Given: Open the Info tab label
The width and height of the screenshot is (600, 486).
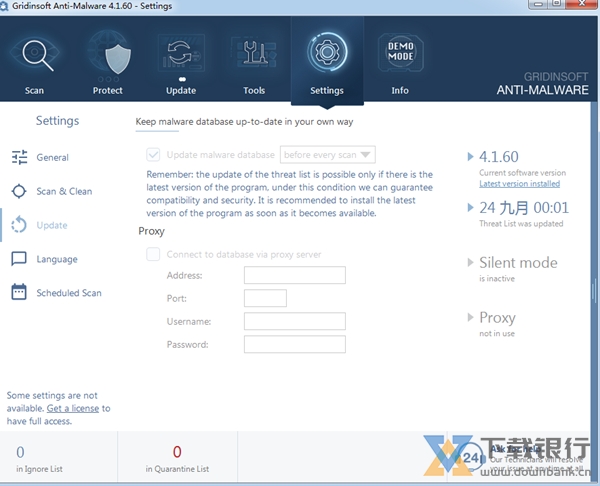Looking at the screenshot, I should 400,91.
